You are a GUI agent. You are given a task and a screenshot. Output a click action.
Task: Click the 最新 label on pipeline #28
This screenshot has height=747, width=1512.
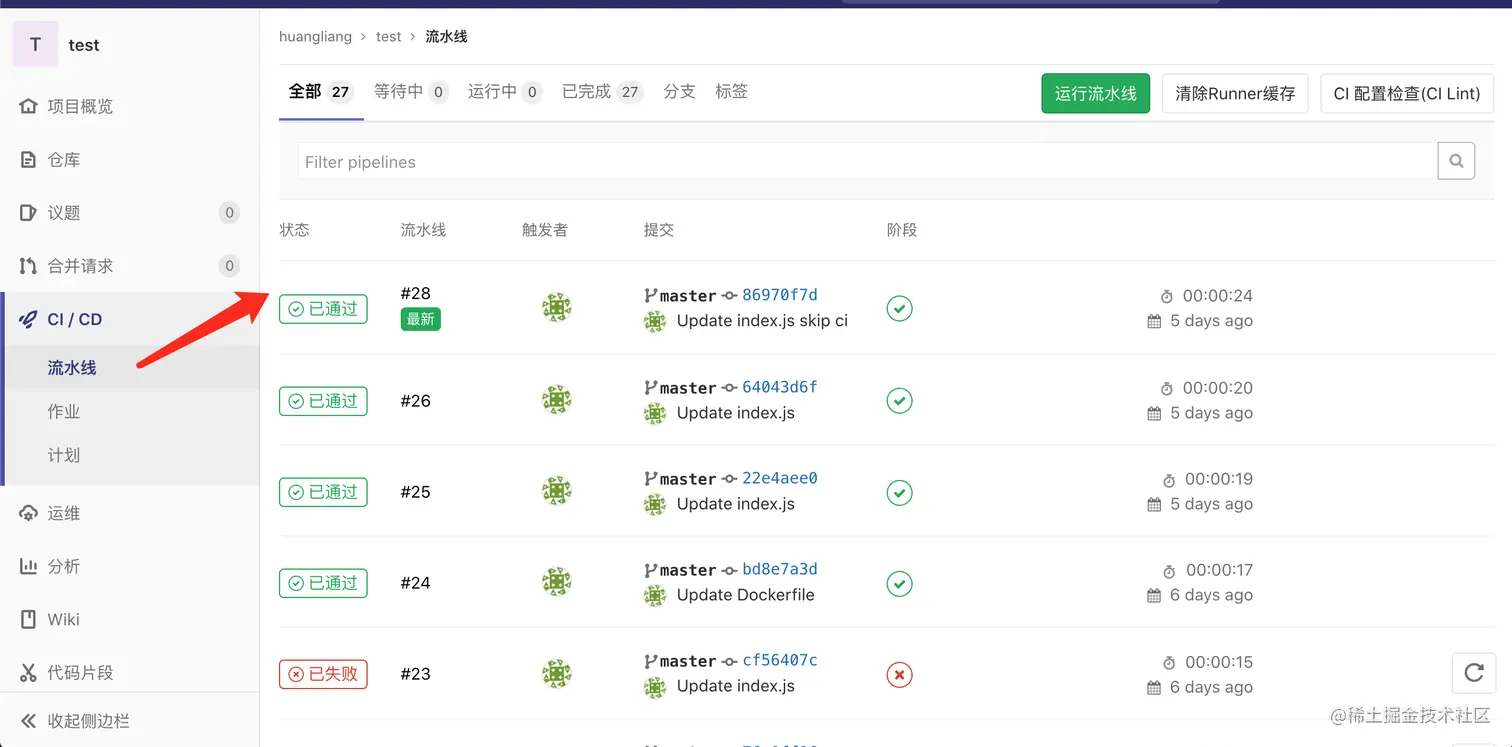pos(420,319)
